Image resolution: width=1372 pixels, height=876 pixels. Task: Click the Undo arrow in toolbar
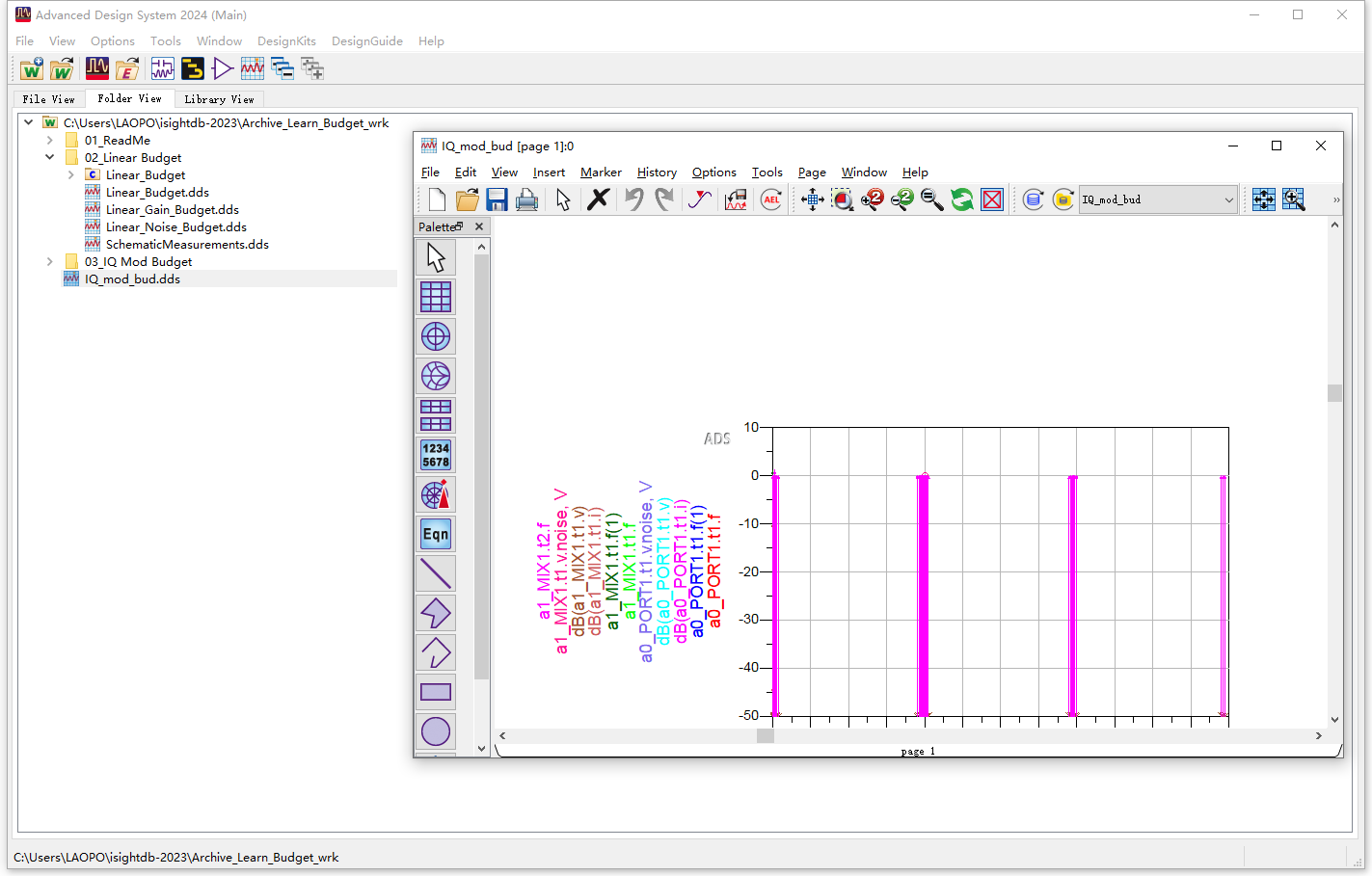pyautogui.click(x=633, y=199)
